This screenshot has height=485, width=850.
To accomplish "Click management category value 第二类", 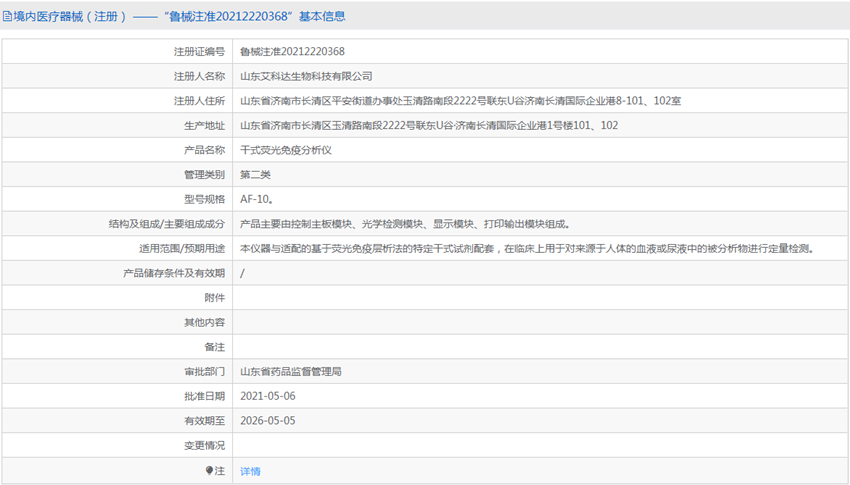I will tap(256, 174).
